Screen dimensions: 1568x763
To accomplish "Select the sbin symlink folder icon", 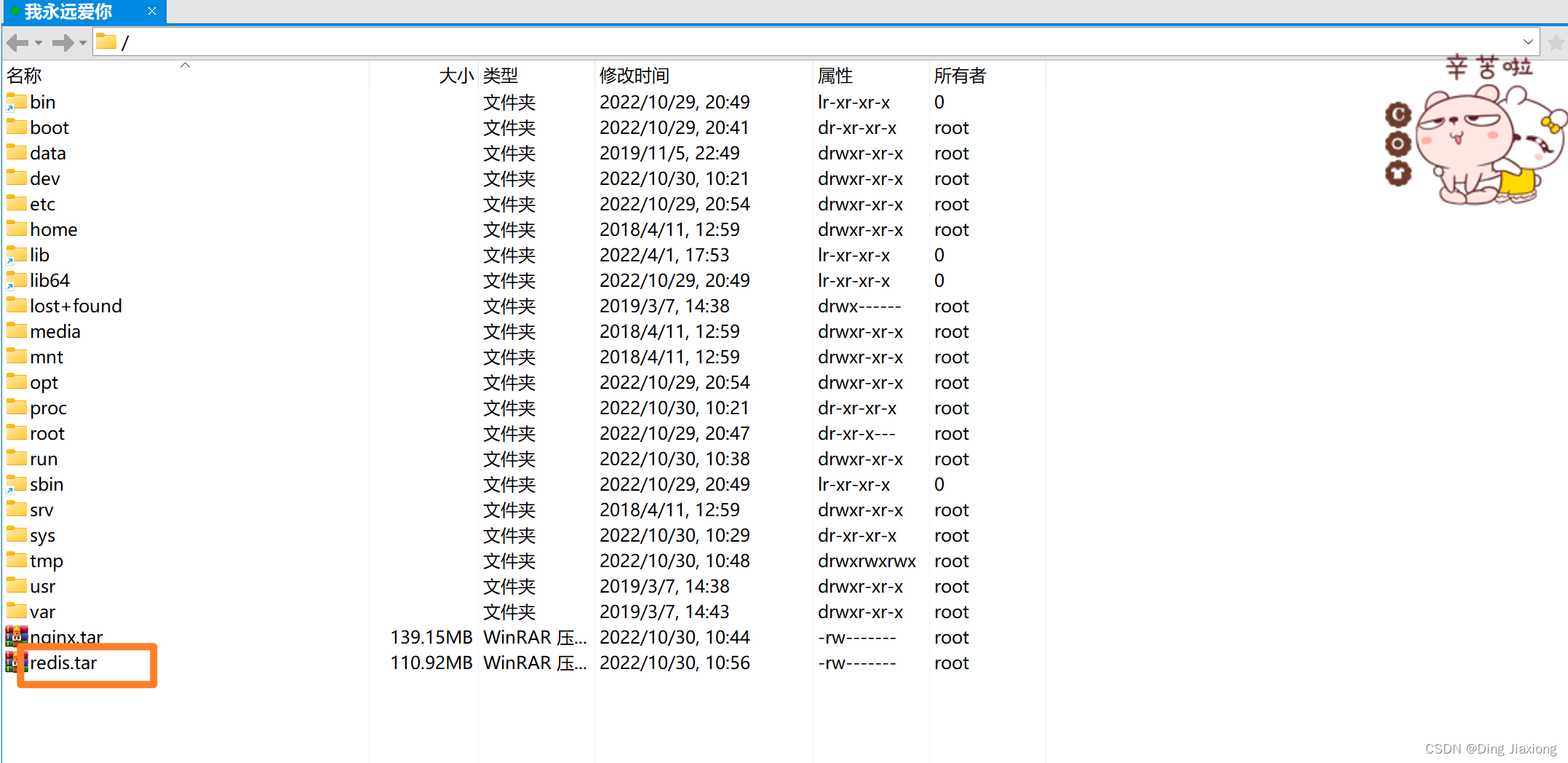I will click(16, 484).
